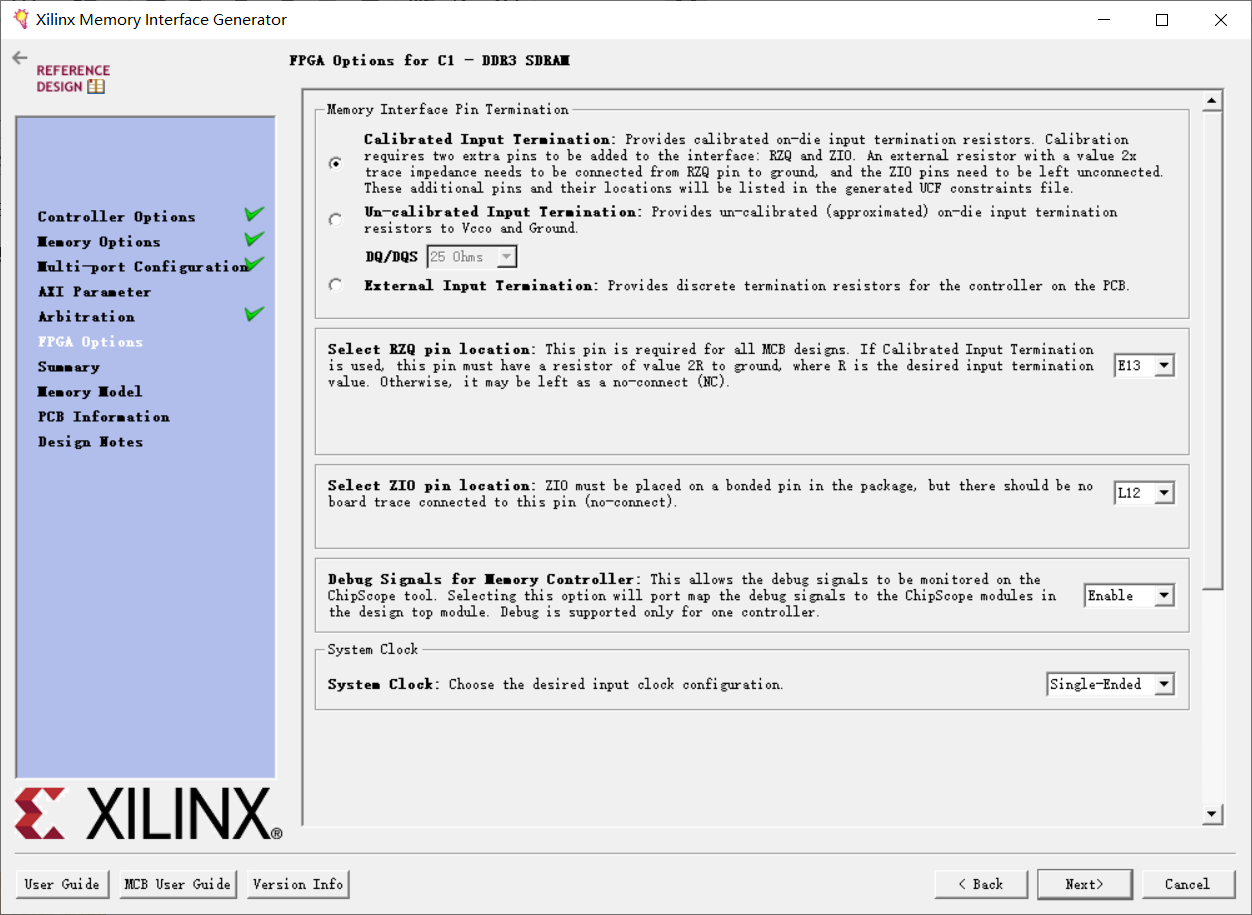This screenshot has width=1252, height=915.
Task: Click the Version Info button
Action: click(x=298, y=884)
